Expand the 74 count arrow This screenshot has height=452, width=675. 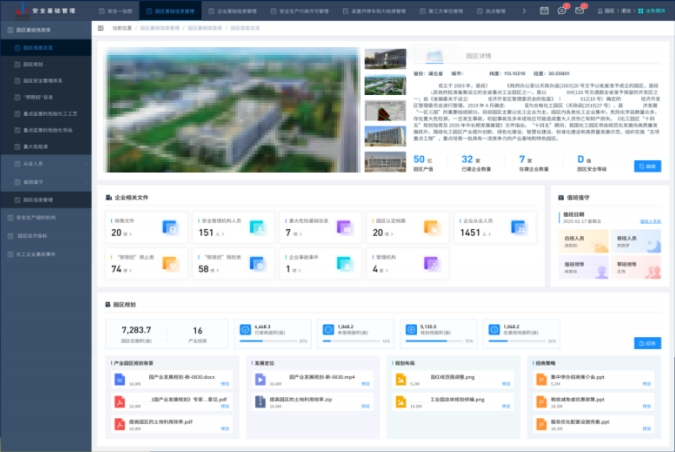coord(130,270)
